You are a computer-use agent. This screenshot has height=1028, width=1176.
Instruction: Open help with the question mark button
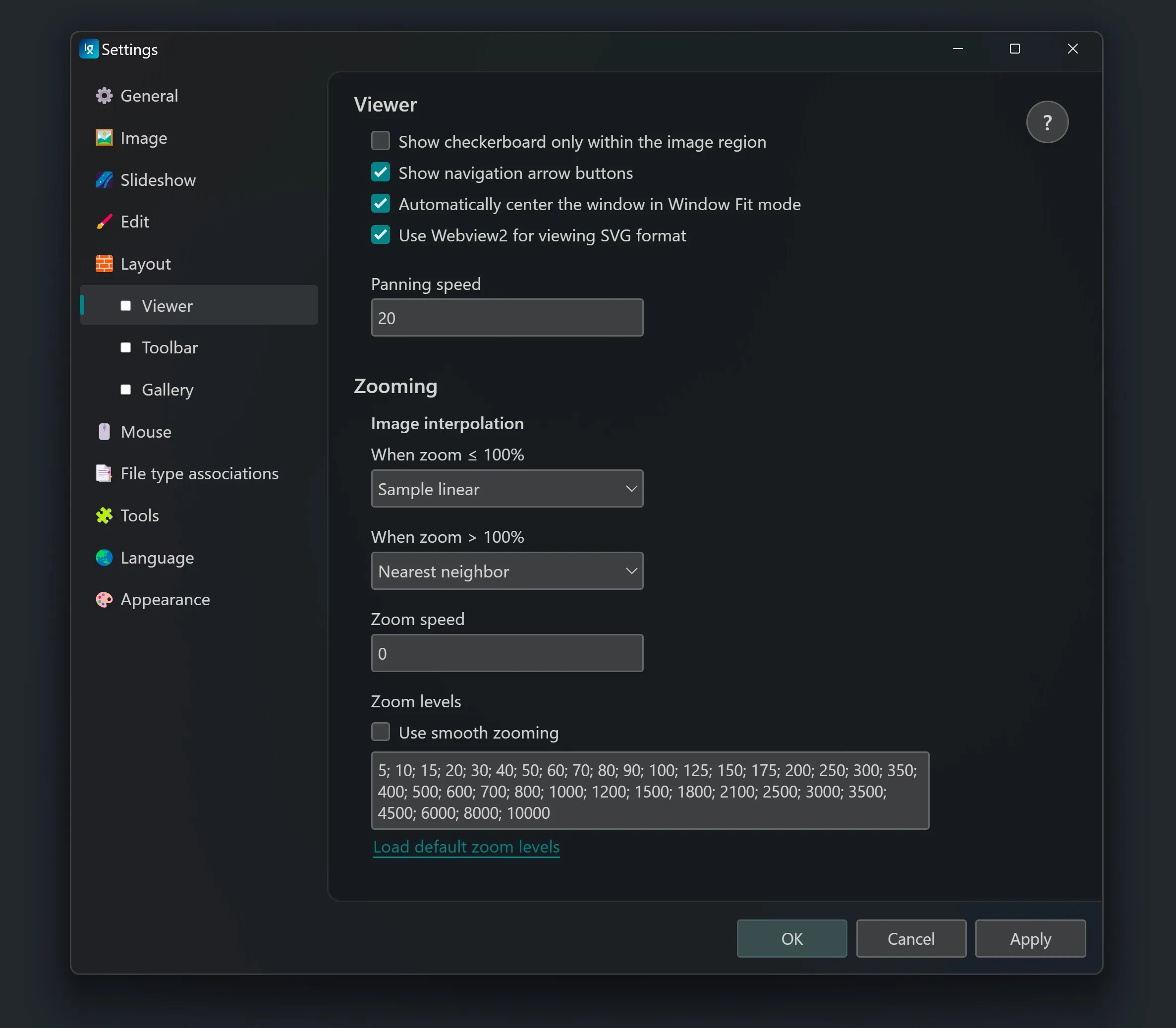(x=1046, y=122)
